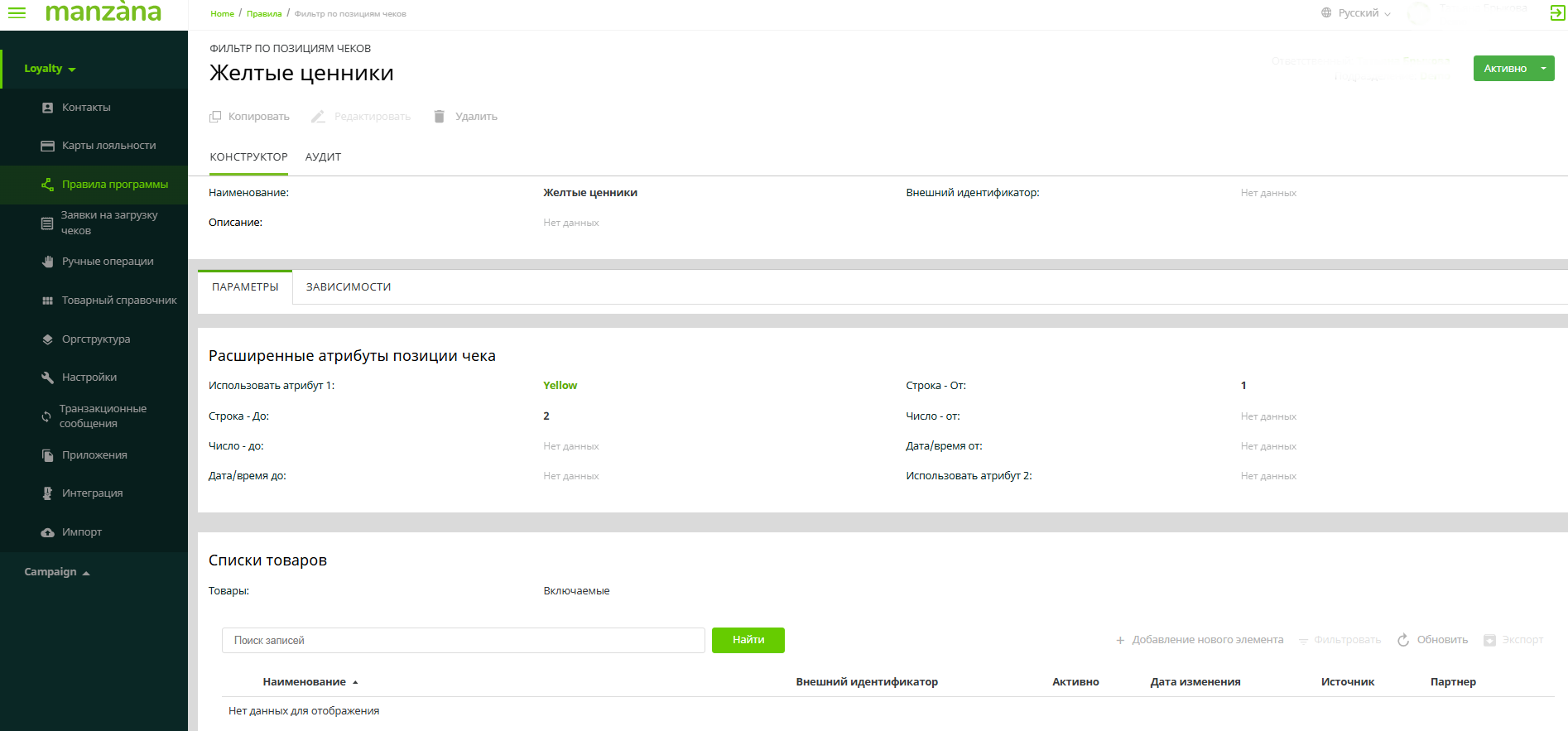1568x731 pixels.
Task: Click the Обновить refresh icon
Action: (x=1403, y=640)
